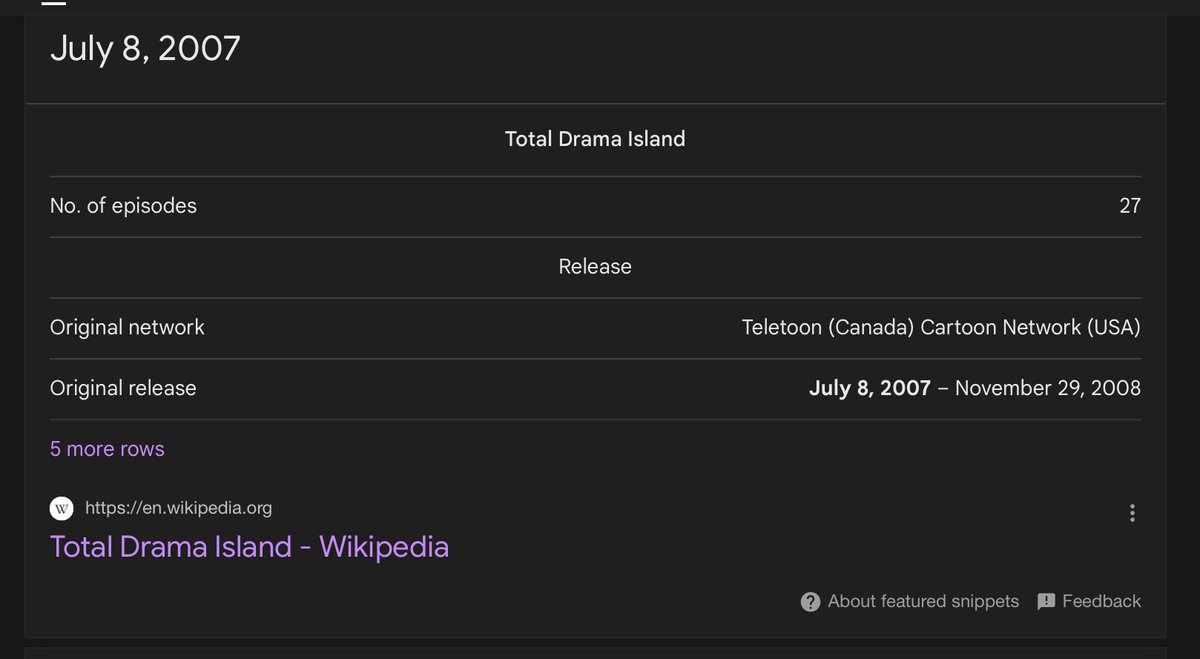1200x659 pixels.
Task: Select the 'July 8, 2007' answer heading
Action: (145, 48)
